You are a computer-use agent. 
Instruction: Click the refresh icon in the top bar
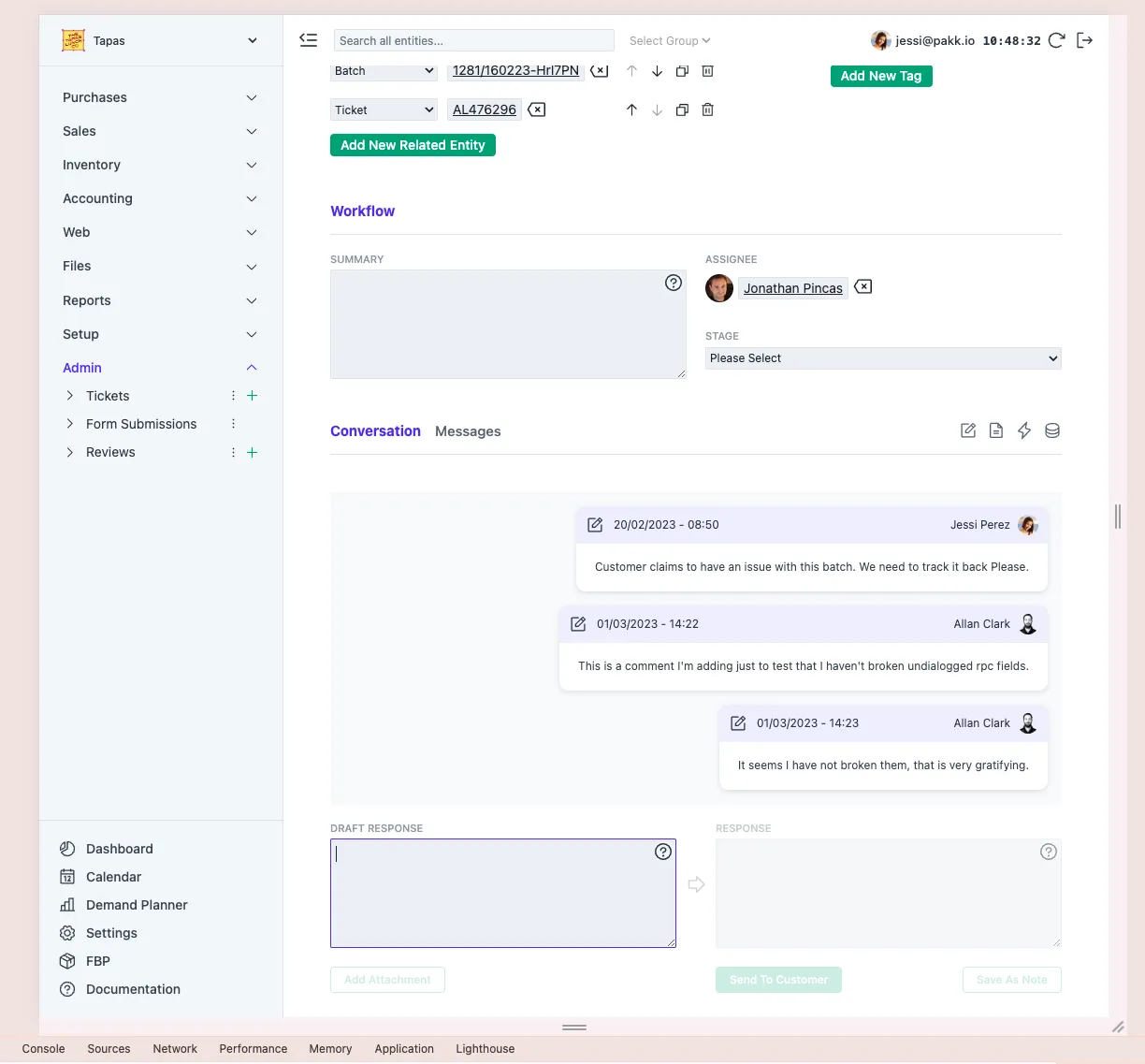(x=1056, y=40)
